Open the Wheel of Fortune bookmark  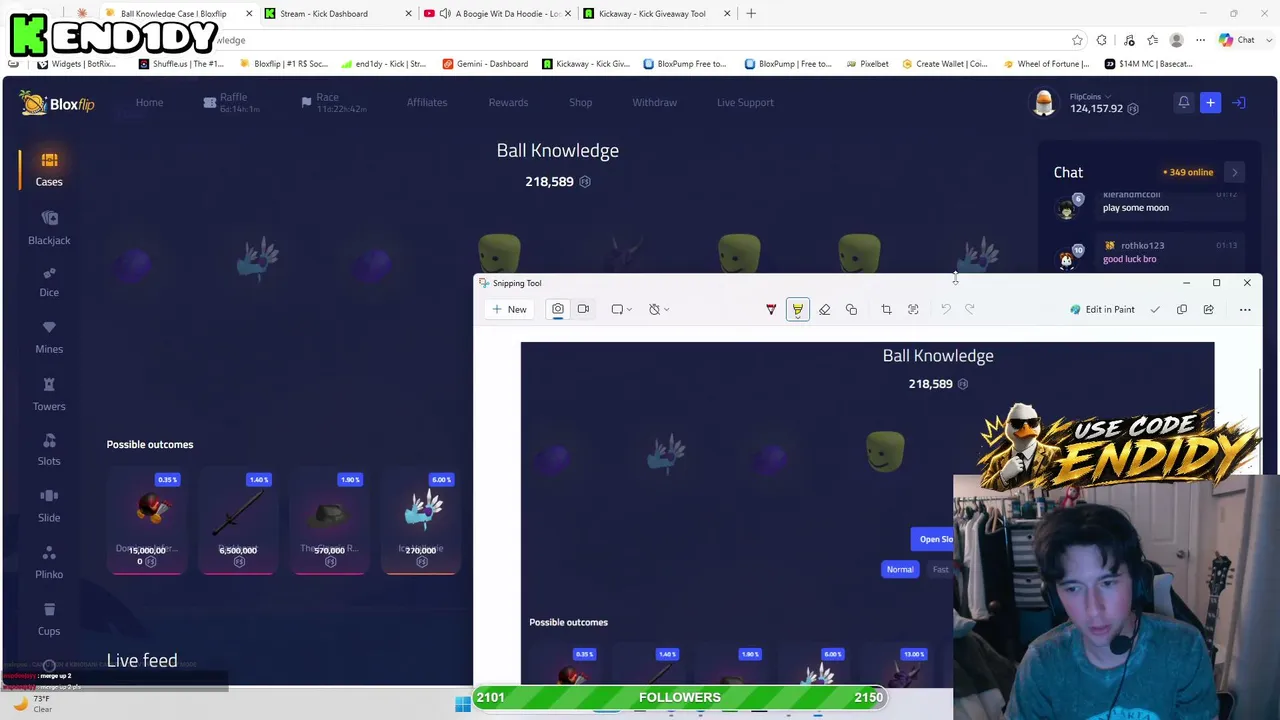tap(1045, 64)
